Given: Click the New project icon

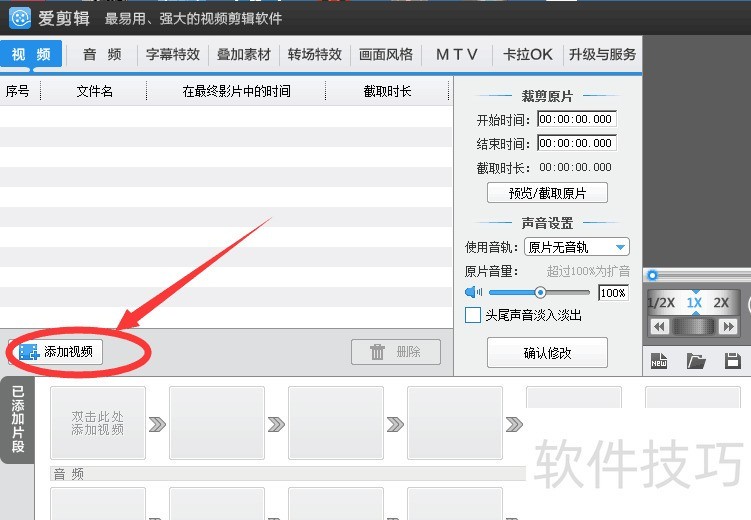Looking at the screenshot, I should tap(658, 361).
